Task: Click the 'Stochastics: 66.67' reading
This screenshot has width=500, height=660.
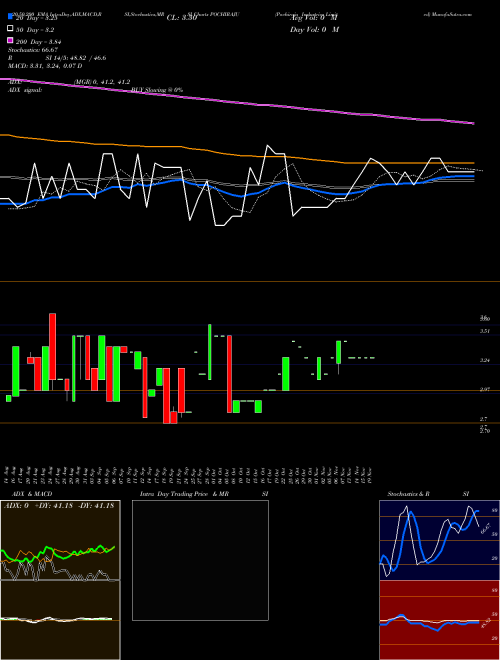Action: click(x=32, y=50)
